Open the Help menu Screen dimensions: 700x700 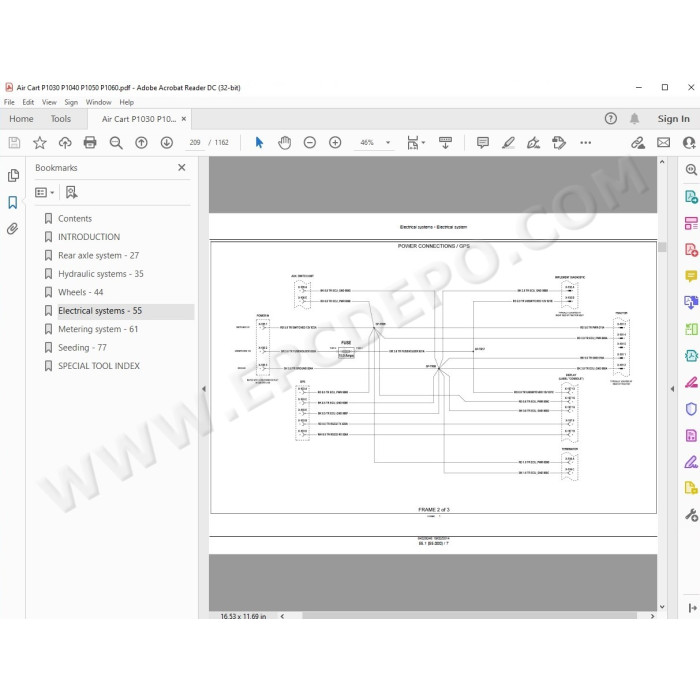(x=126, y=102)
